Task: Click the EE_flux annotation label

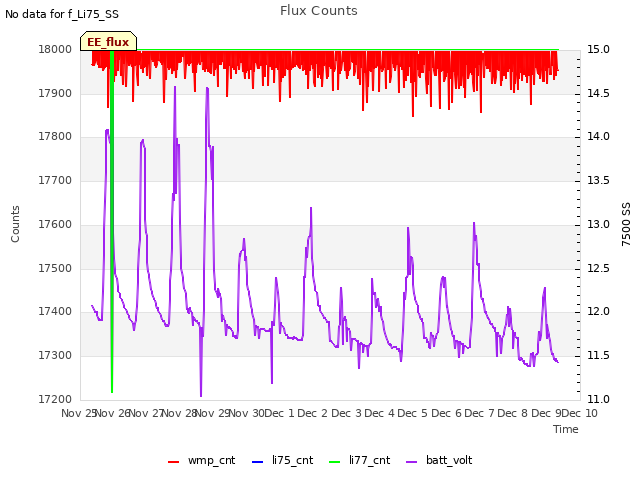Action: click(108, 42)
